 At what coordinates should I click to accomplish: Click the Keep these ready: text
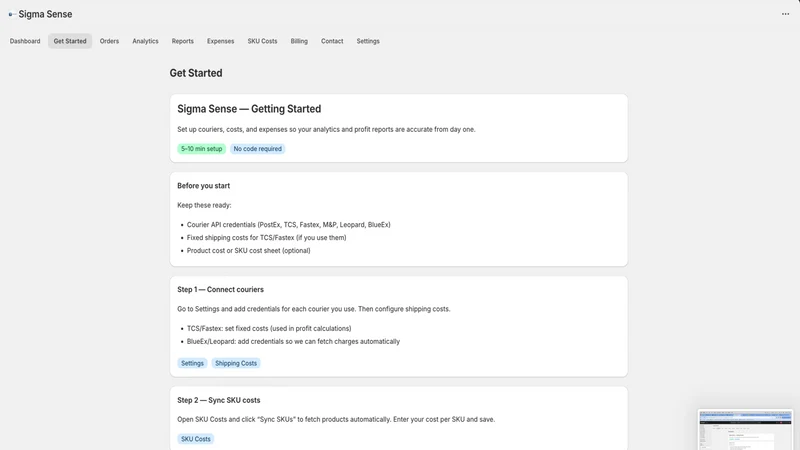[x=204, y=205]
